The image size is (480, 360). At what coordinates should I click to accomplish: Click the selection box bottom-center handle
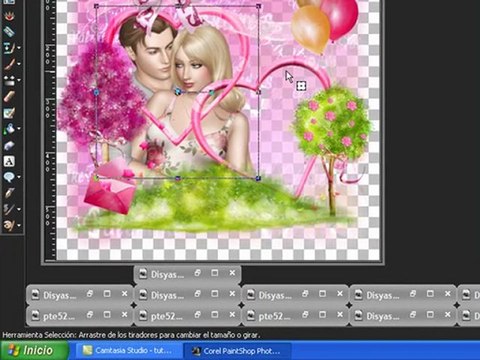click(178, 179)
